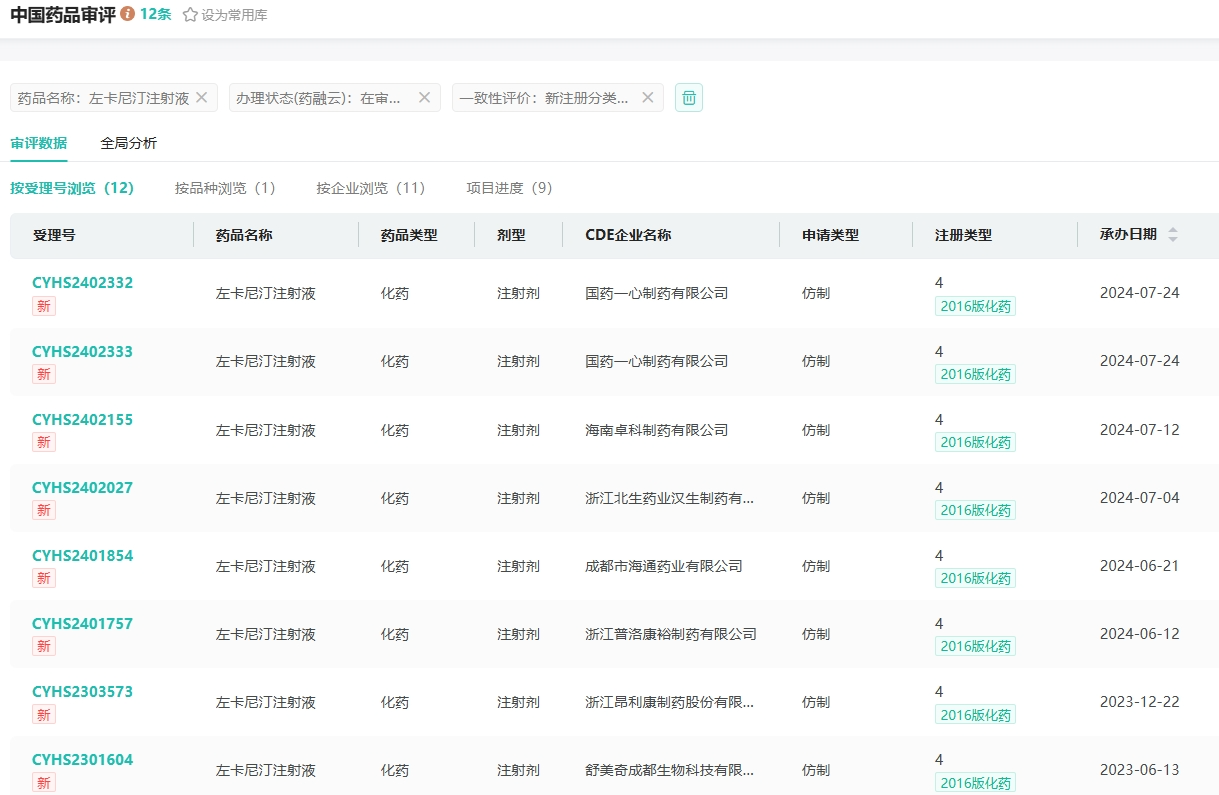Remove the 药品名称 左卡尼汀注射液 filter
This screenshot has width=1219, height=795.
pos(201,97)
